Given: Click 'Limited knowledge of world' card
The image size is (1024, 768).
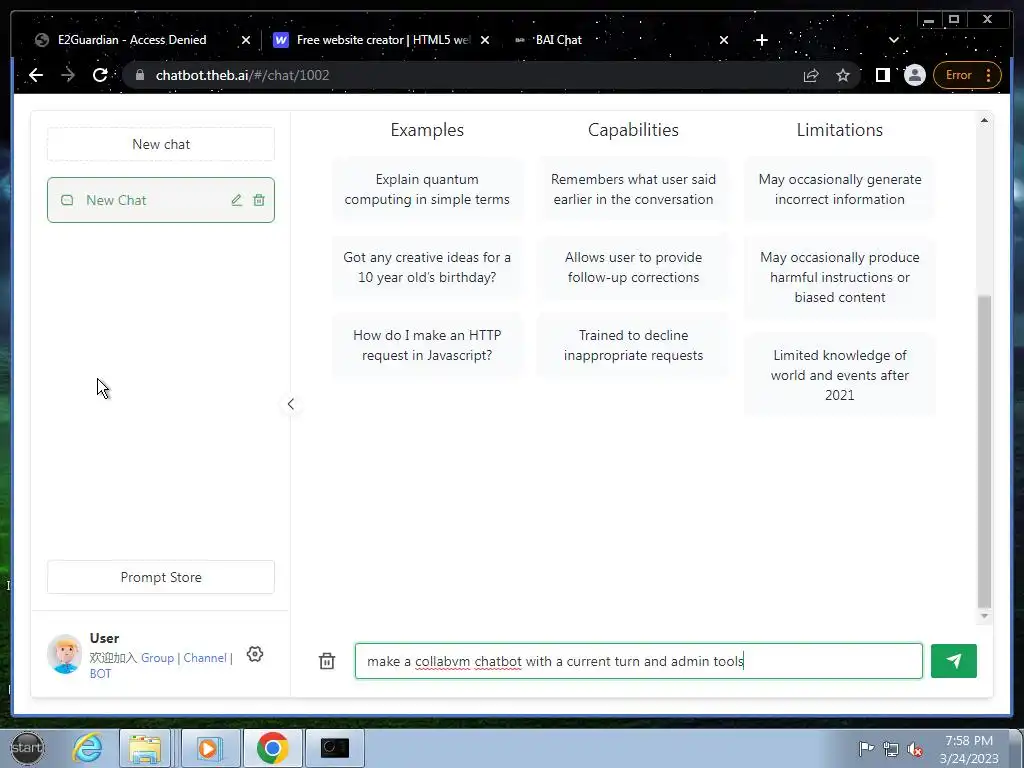Looking at the screenshot, I should click(x=840, y=375).
